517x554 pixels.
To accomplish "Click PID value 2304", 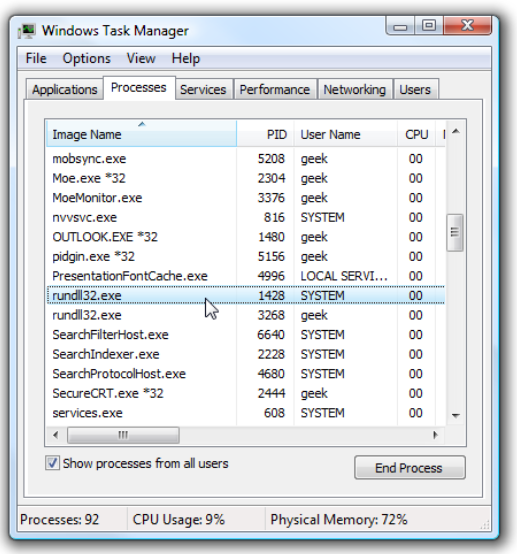I will point(271,178).
